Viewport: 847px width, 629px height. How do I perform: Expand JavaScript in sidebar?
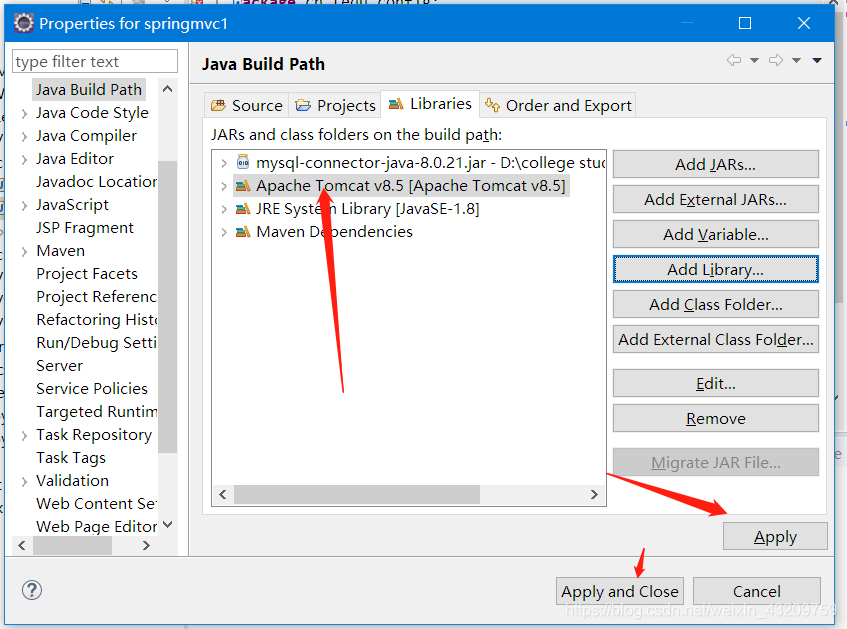coord(24,205)
